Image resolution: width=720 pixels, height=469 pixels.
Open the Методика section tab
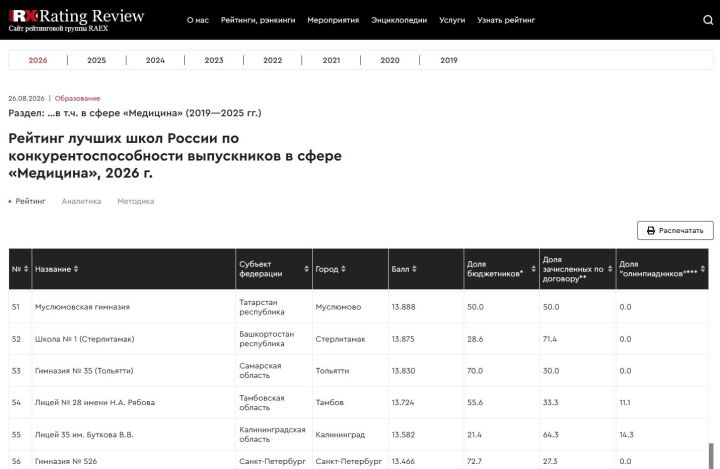coord(136,201)
